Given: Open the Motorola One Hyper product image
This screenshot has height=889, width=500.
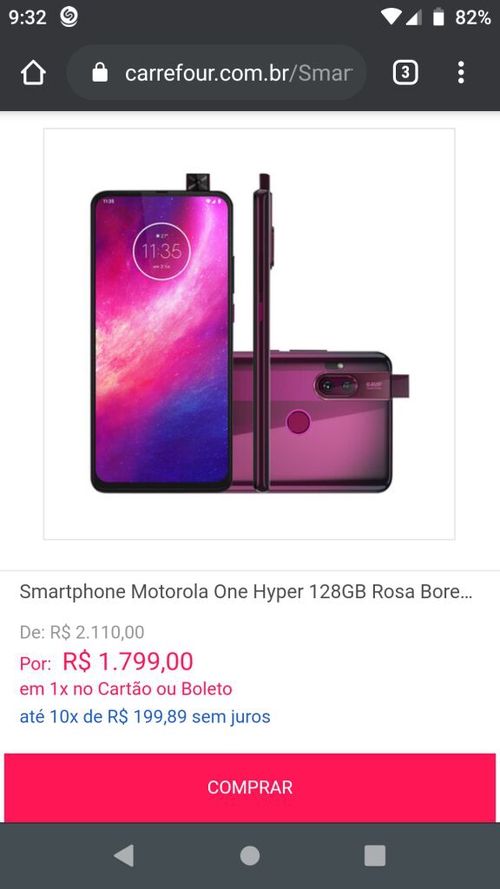Looking at the screenshot, I should (x=249, y=334).
